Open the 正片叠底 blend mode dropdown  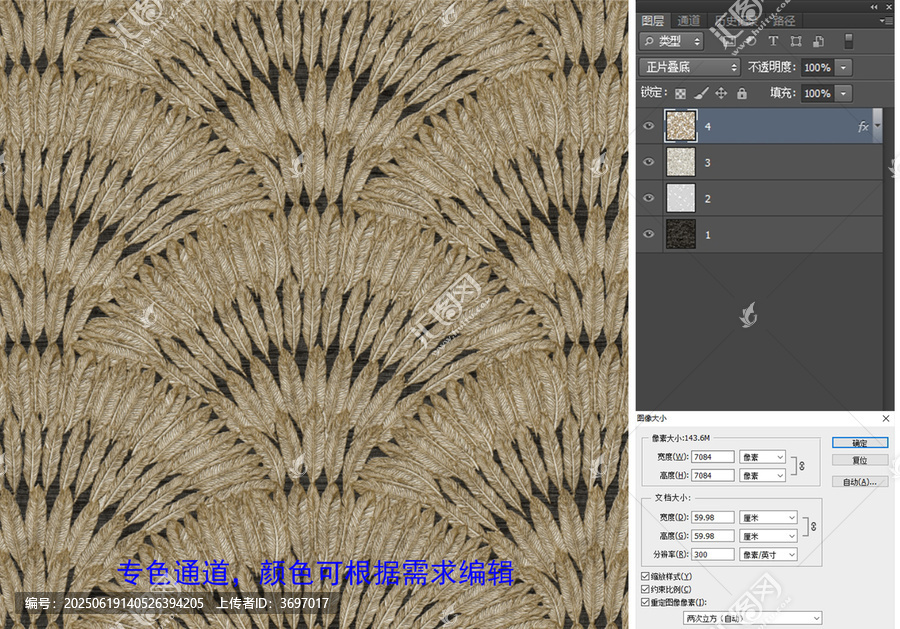coord(689,67)
